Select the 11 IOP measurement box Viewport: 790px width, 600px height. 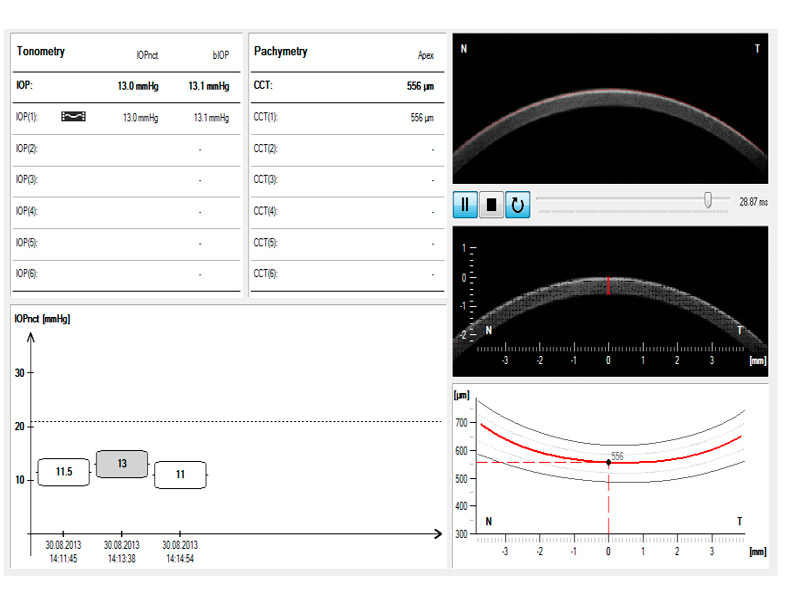pos(180,474)
